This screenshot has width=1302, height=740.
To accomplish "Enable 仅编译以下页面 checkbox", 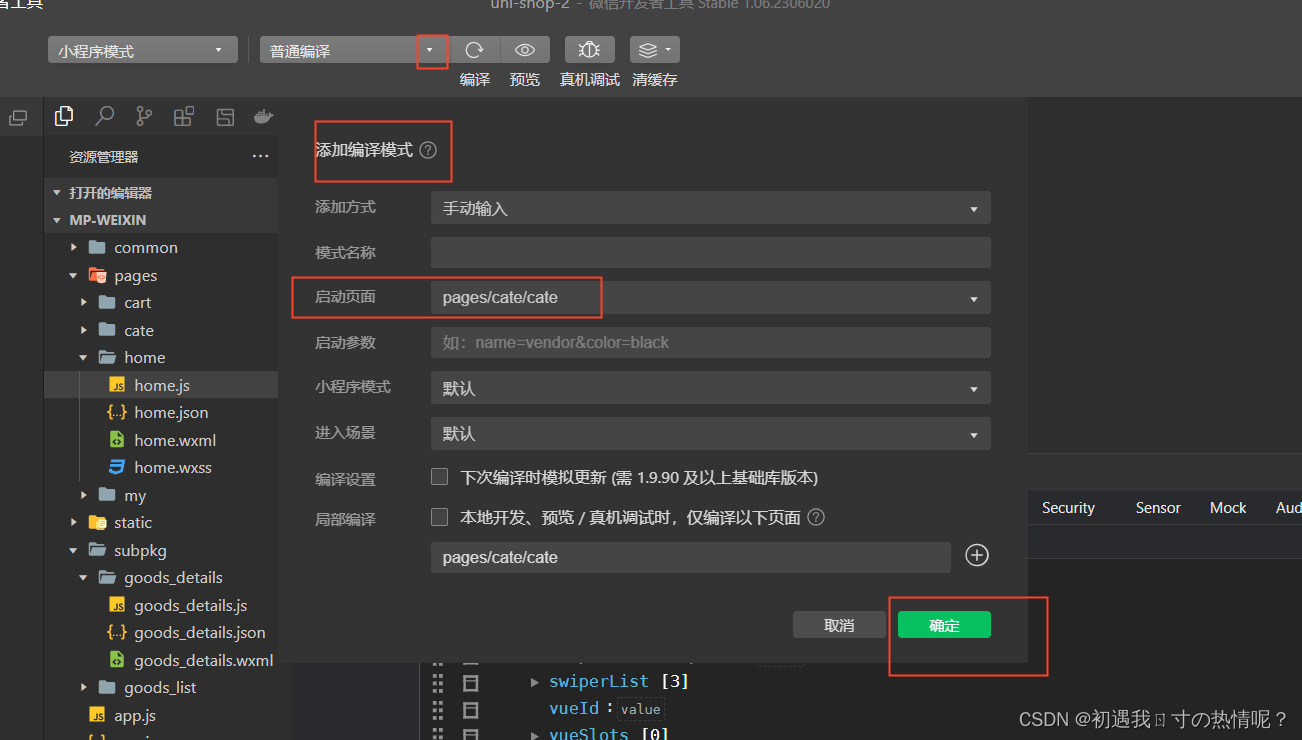I will coord(439,517).
